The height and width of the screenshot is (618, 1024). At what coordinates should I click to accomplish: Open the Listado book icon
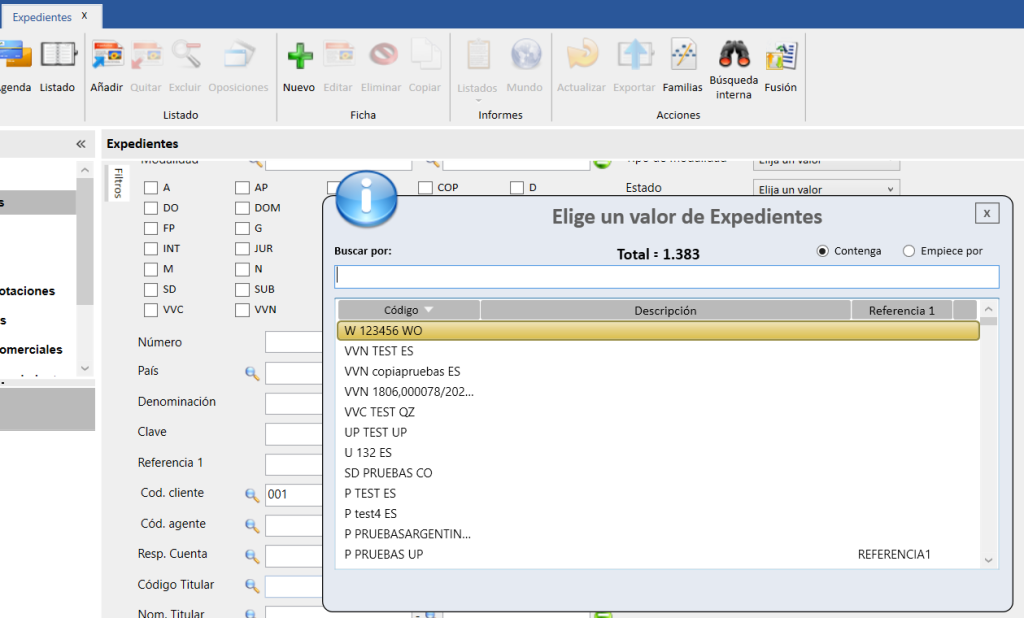pyautogui.click(x=57, y=56)
